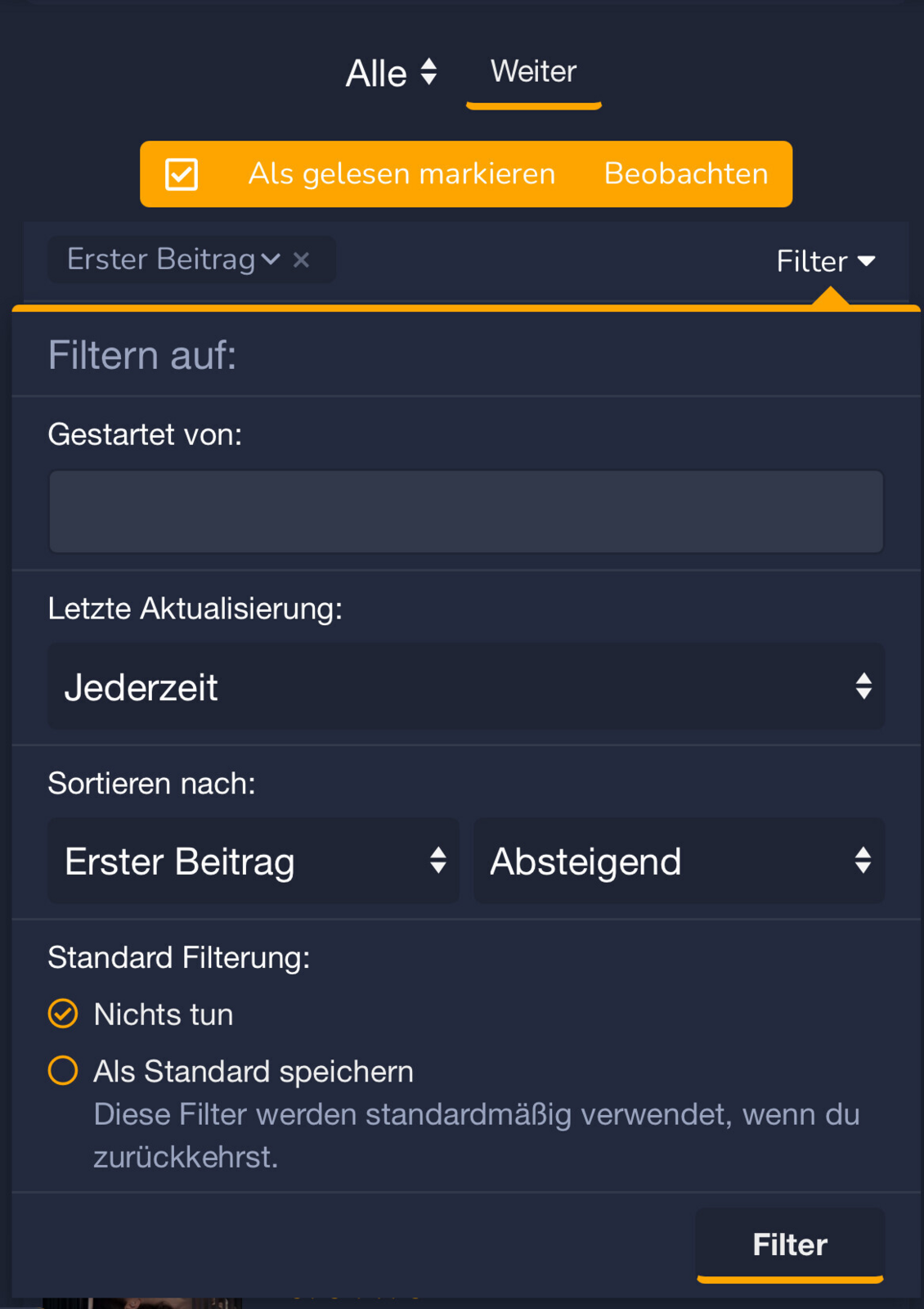Screen dimensions: 924x1309
Task: Click the Alle sort arrows icon
Action: pos(428,72)
